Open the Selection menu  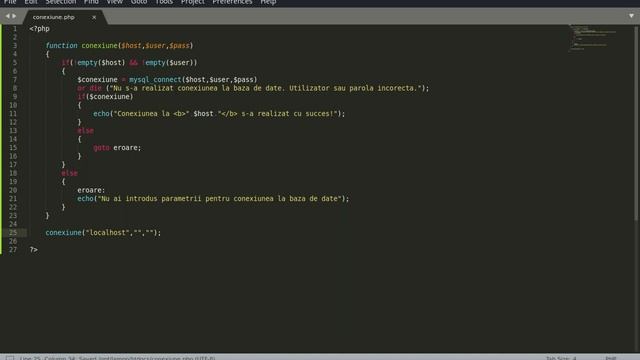pyautogui.click(x=60, y=2)
